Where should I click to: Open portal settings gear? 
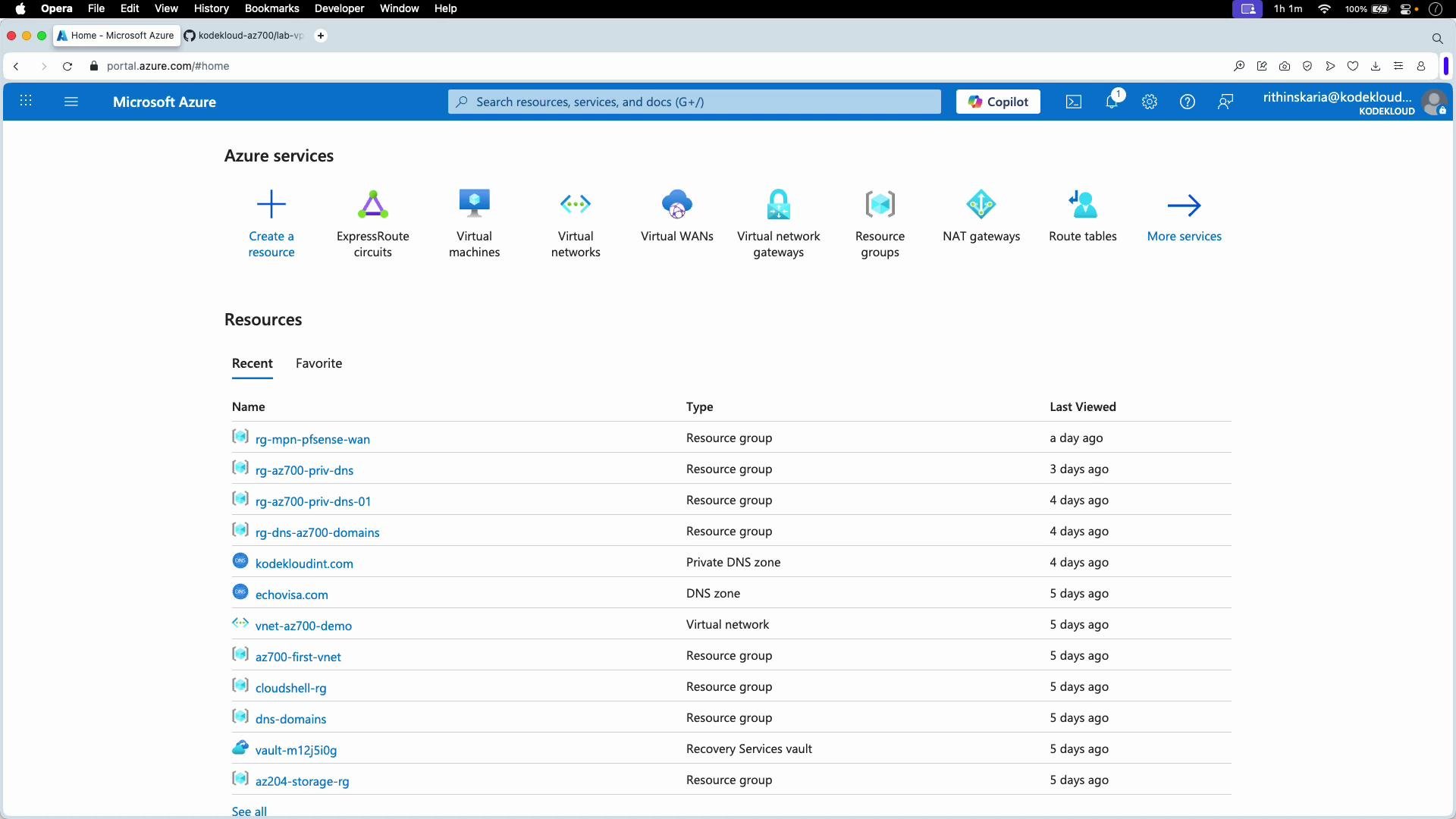point(1150,102)
